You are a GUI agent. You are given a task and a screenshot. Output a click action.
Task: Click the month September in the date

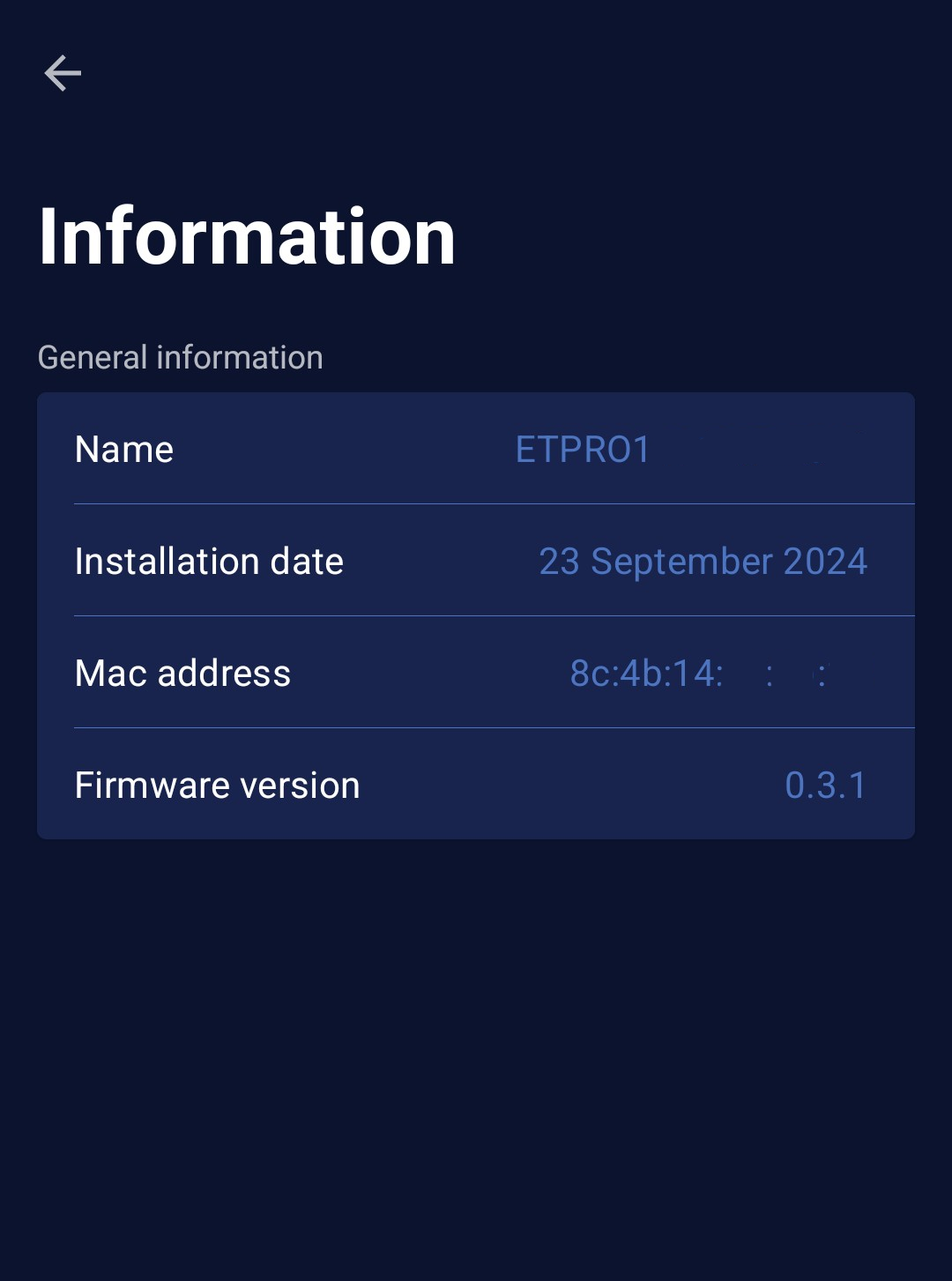[681, 562]
